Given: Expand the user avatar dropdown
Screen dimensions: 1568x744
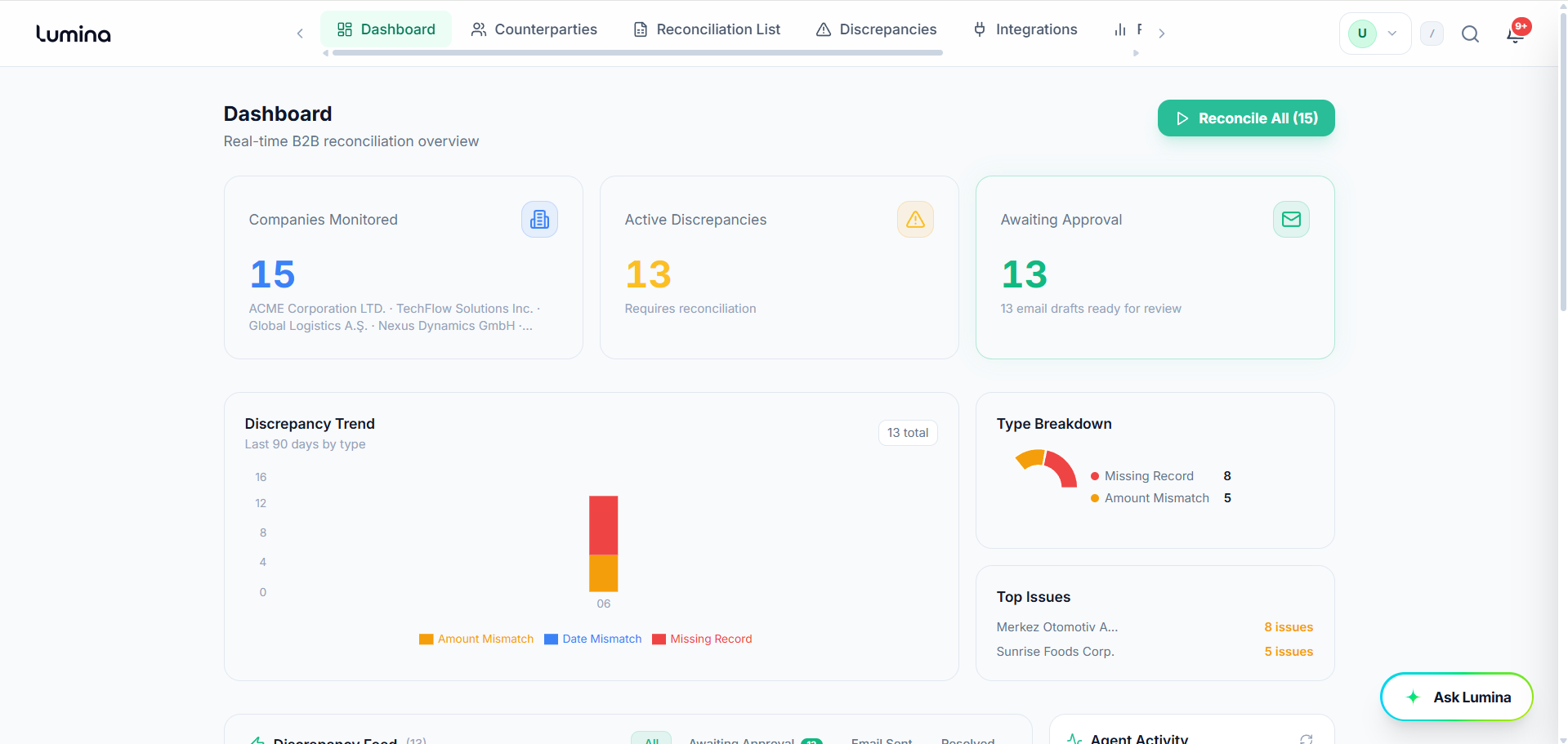Looking at the screenshot, I should pos(1375,33).
